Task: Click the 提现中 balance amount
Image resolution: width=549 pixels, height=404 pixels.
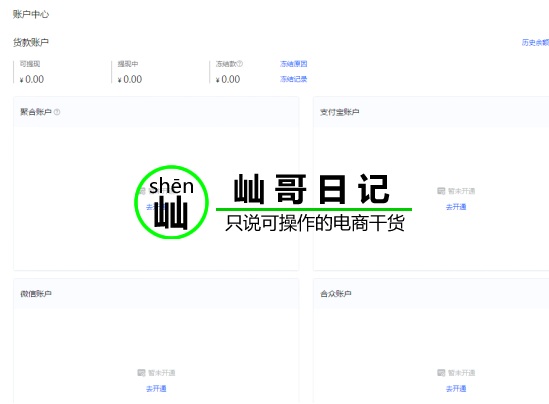Action: 130,79
